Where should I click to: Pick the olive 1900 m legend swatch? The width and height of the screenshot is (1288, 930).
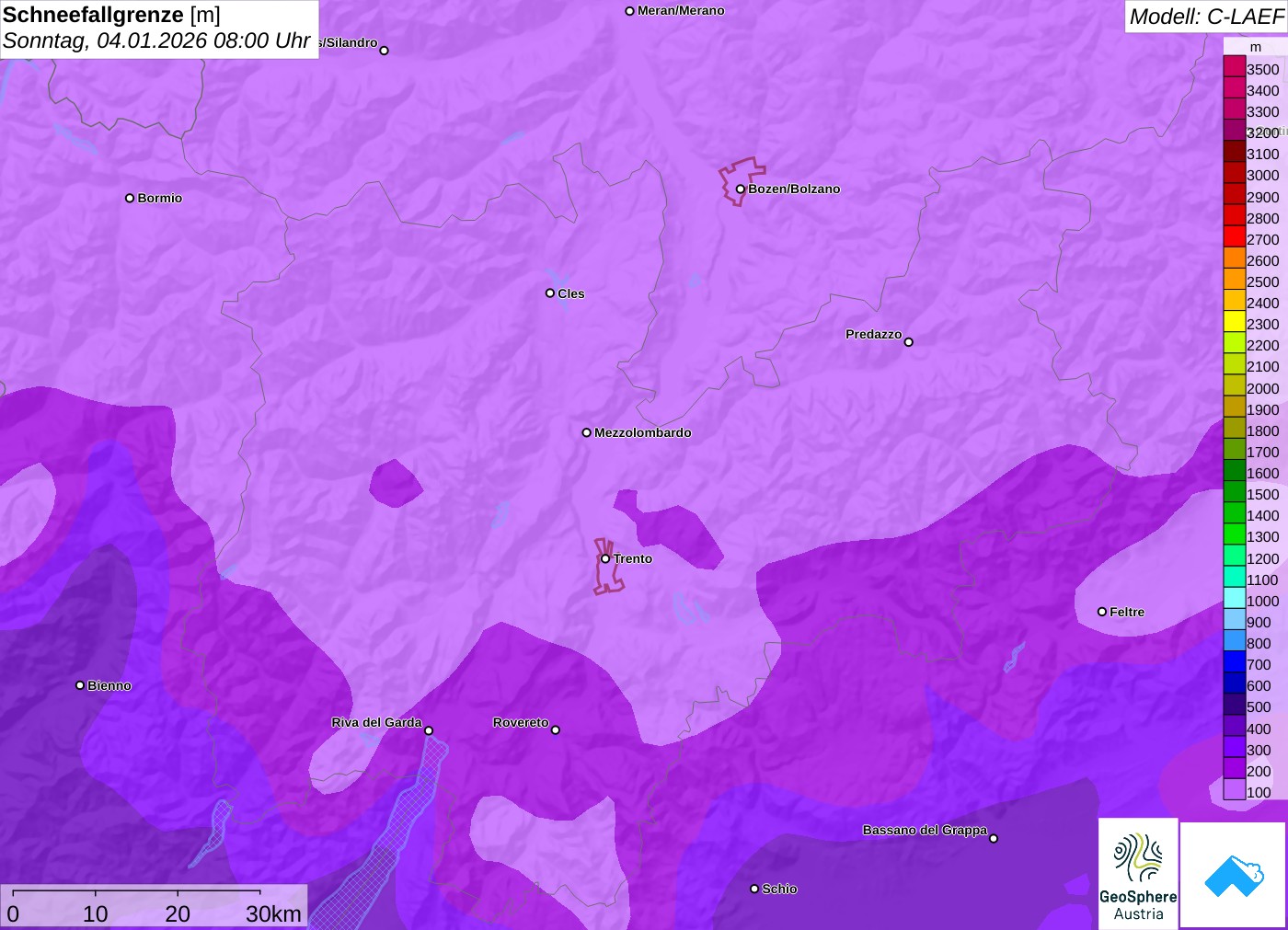tap(1235, 407)
